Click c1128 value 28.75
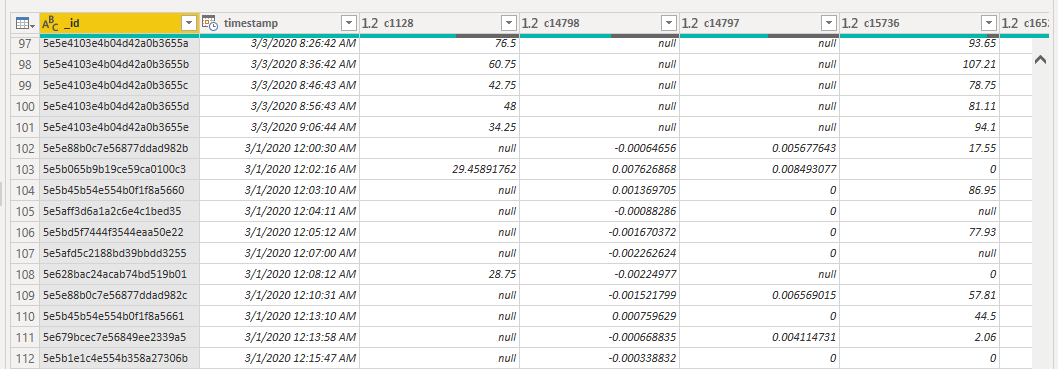The height and width of the screenshot is (369, 1058). [x=503, y=274]
